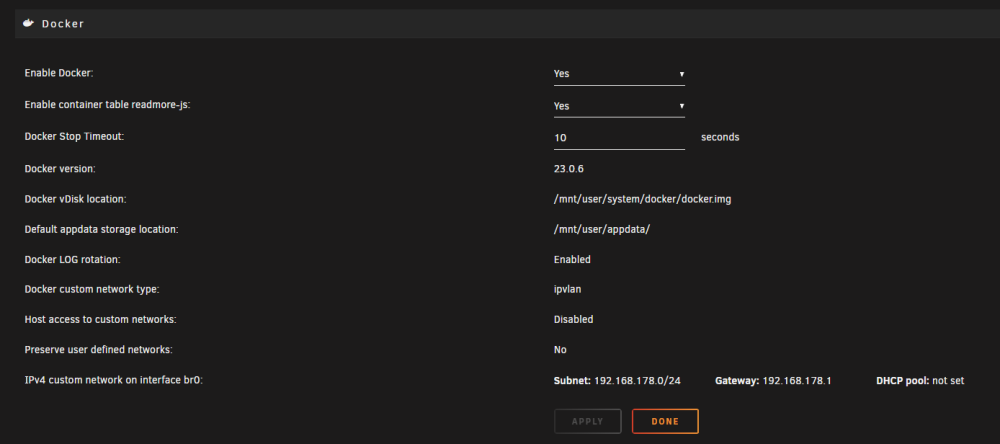Image resolution: width=1000 pixels, height=444 pixels.
Task: Click the 'Docker vDisk location:' label
Action: coord(75,199)
